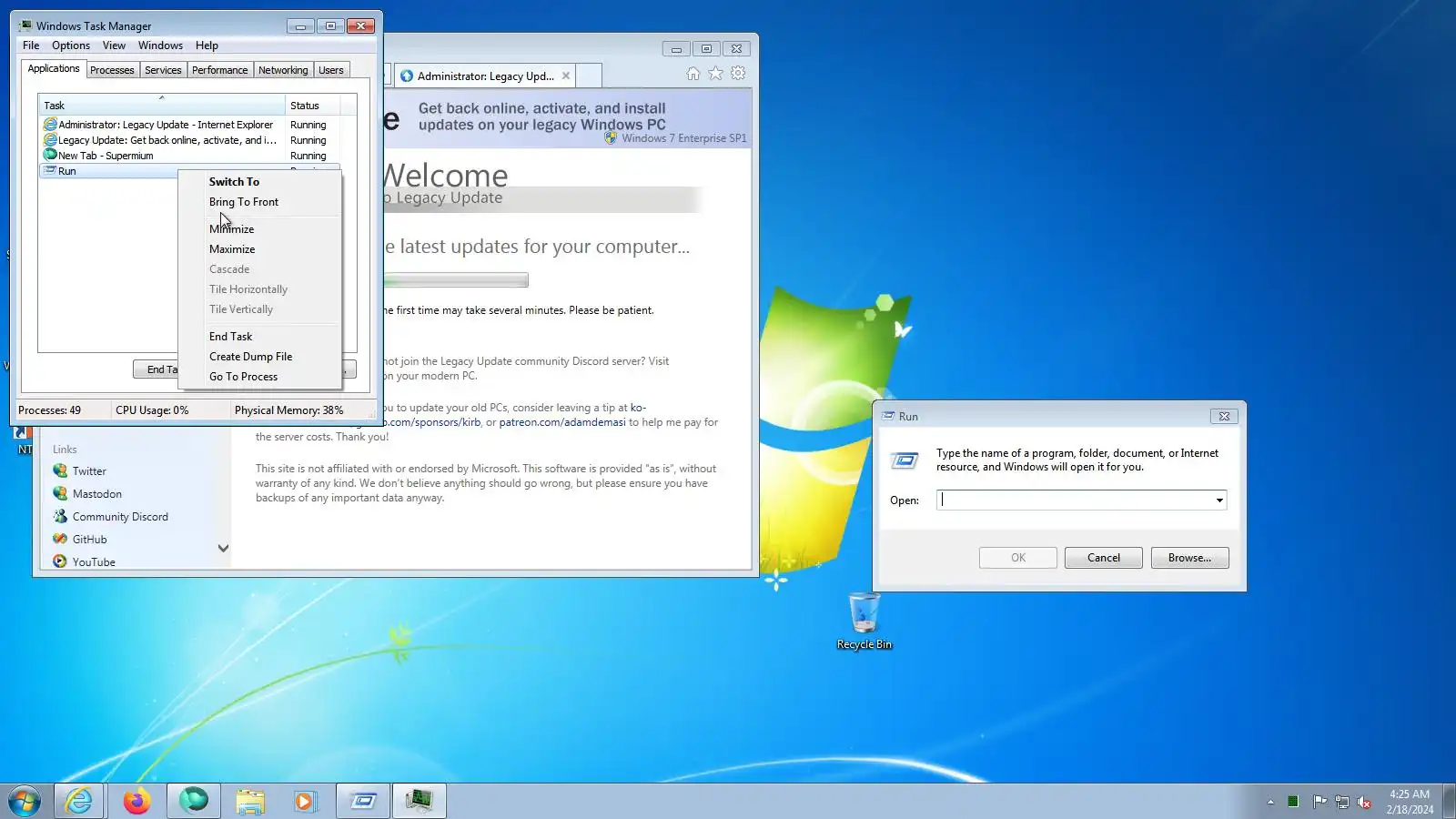Open Internet Explorer tools gear menu
This screenshot has height=819, width=1456.
coord(738,74)
